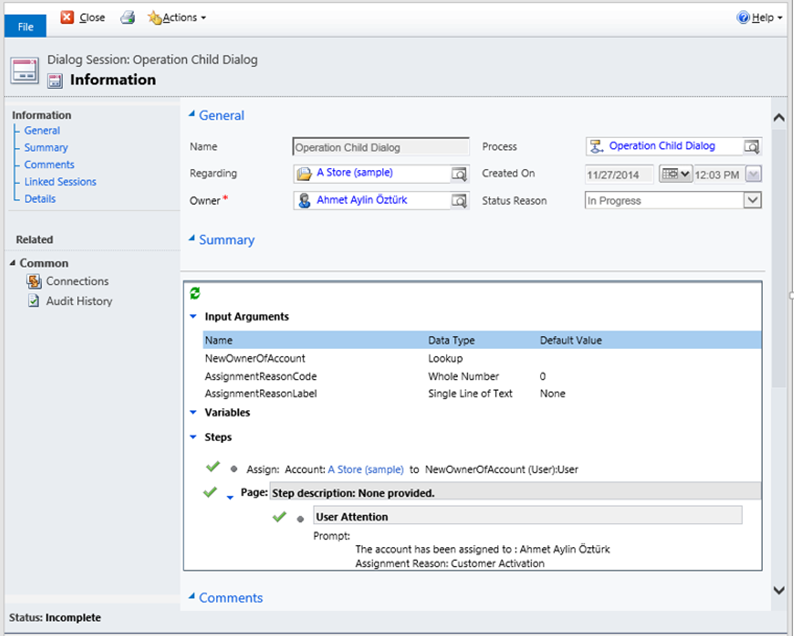The image size is (794, 636).
Task: Click the large Dialog Session form icon
Action: [24, 70]
